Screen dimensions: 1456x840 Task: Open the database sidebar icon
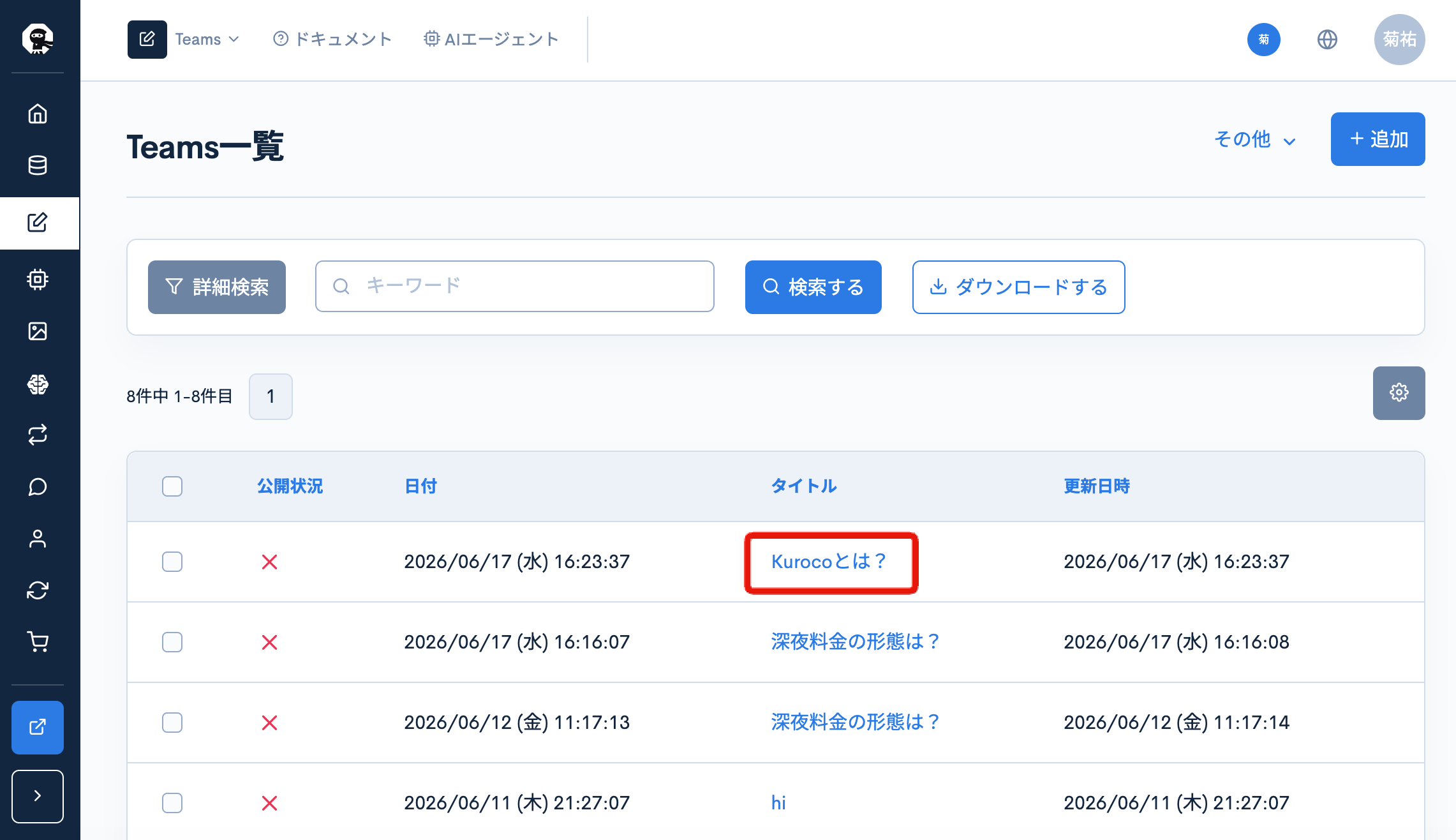38,165
